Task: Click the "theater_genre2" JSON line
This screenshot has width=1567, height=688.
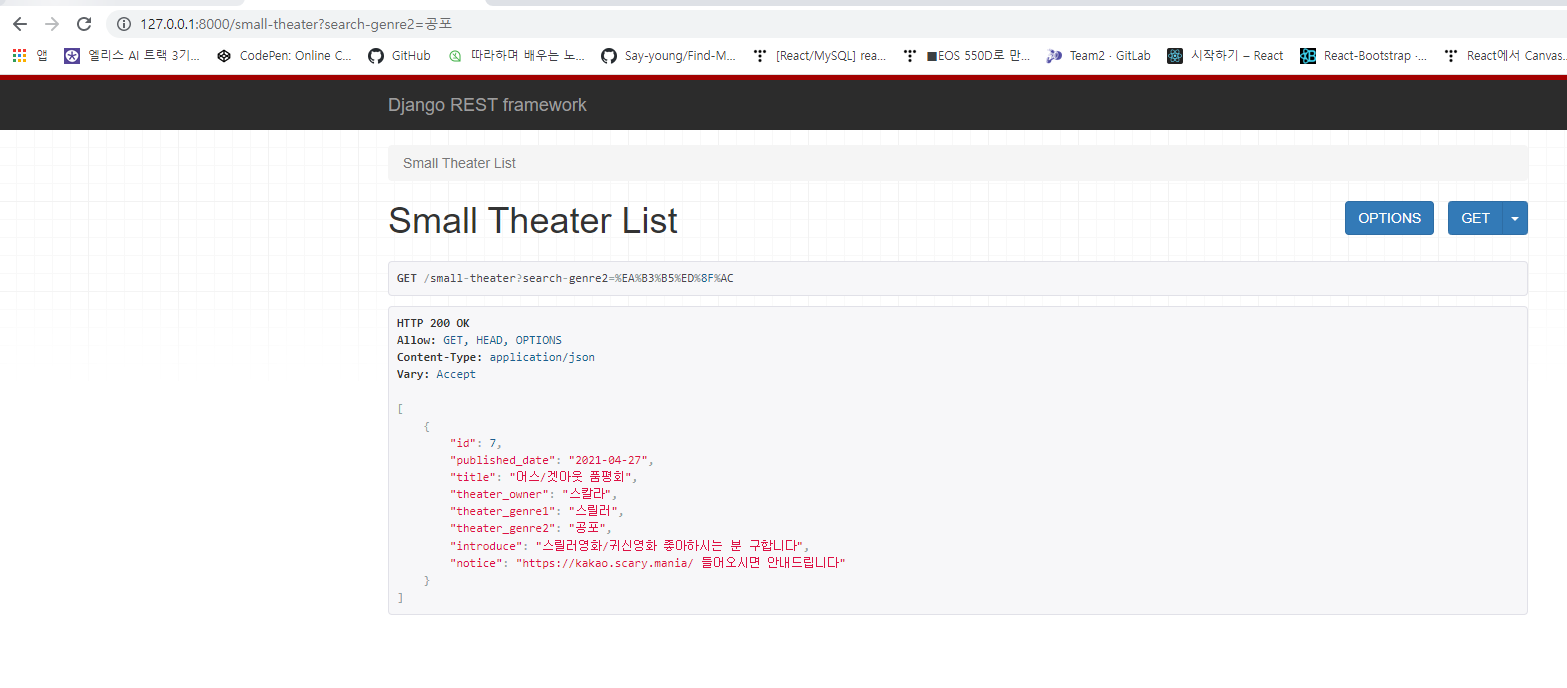Action: (x=530, y=528)
